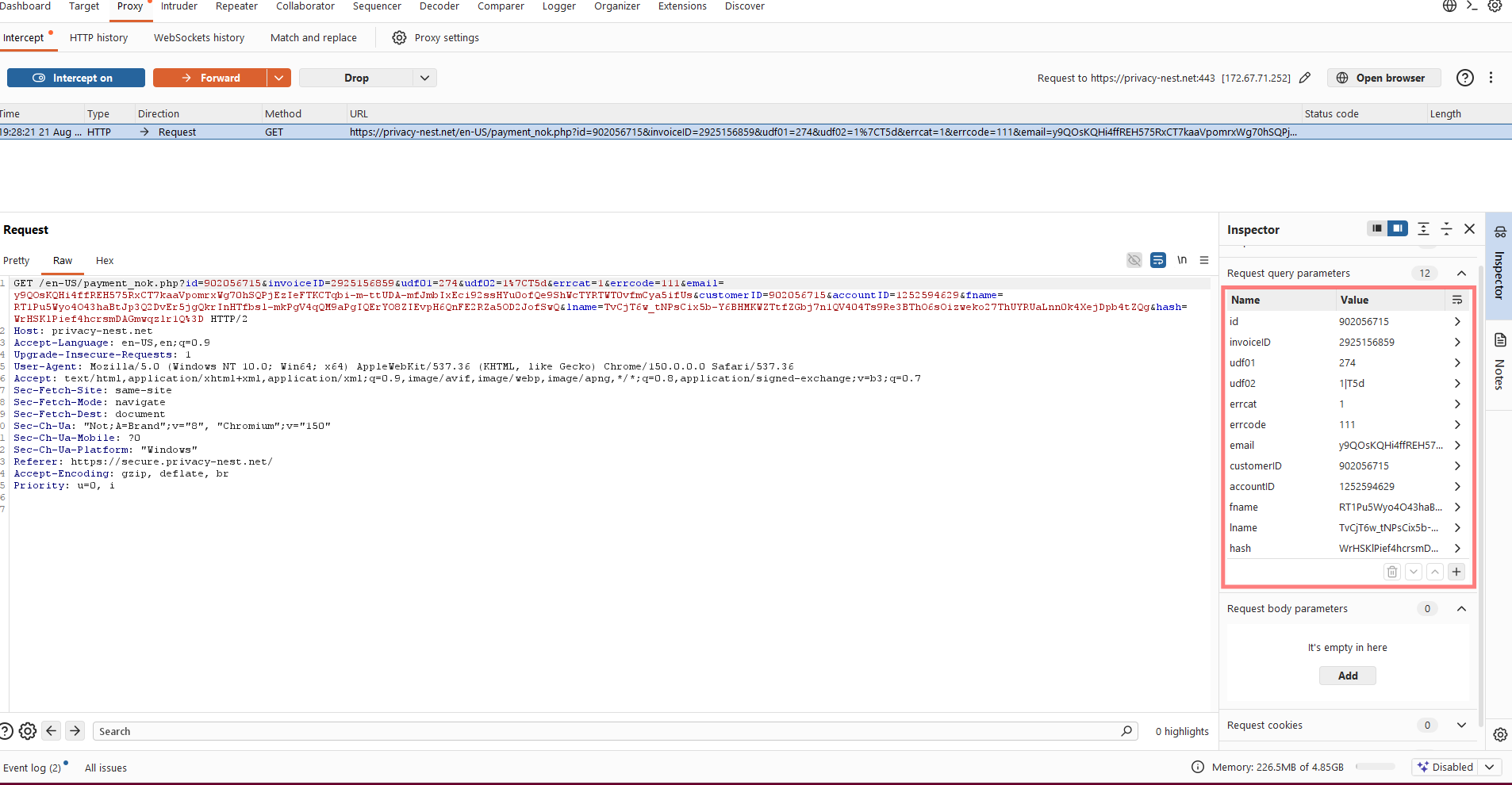
Task: Select the Hex view tab
Action: (105, 260)
